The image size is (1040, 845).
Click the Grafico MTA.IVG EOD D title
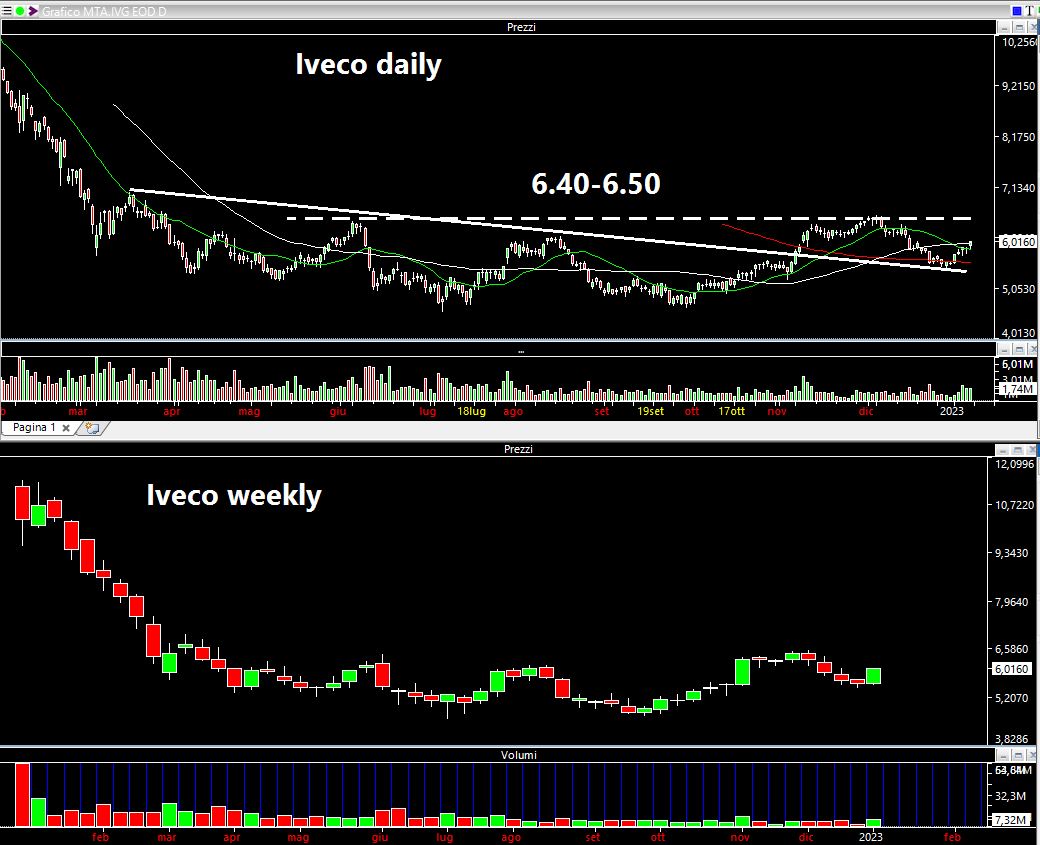(x=104, y=11)
